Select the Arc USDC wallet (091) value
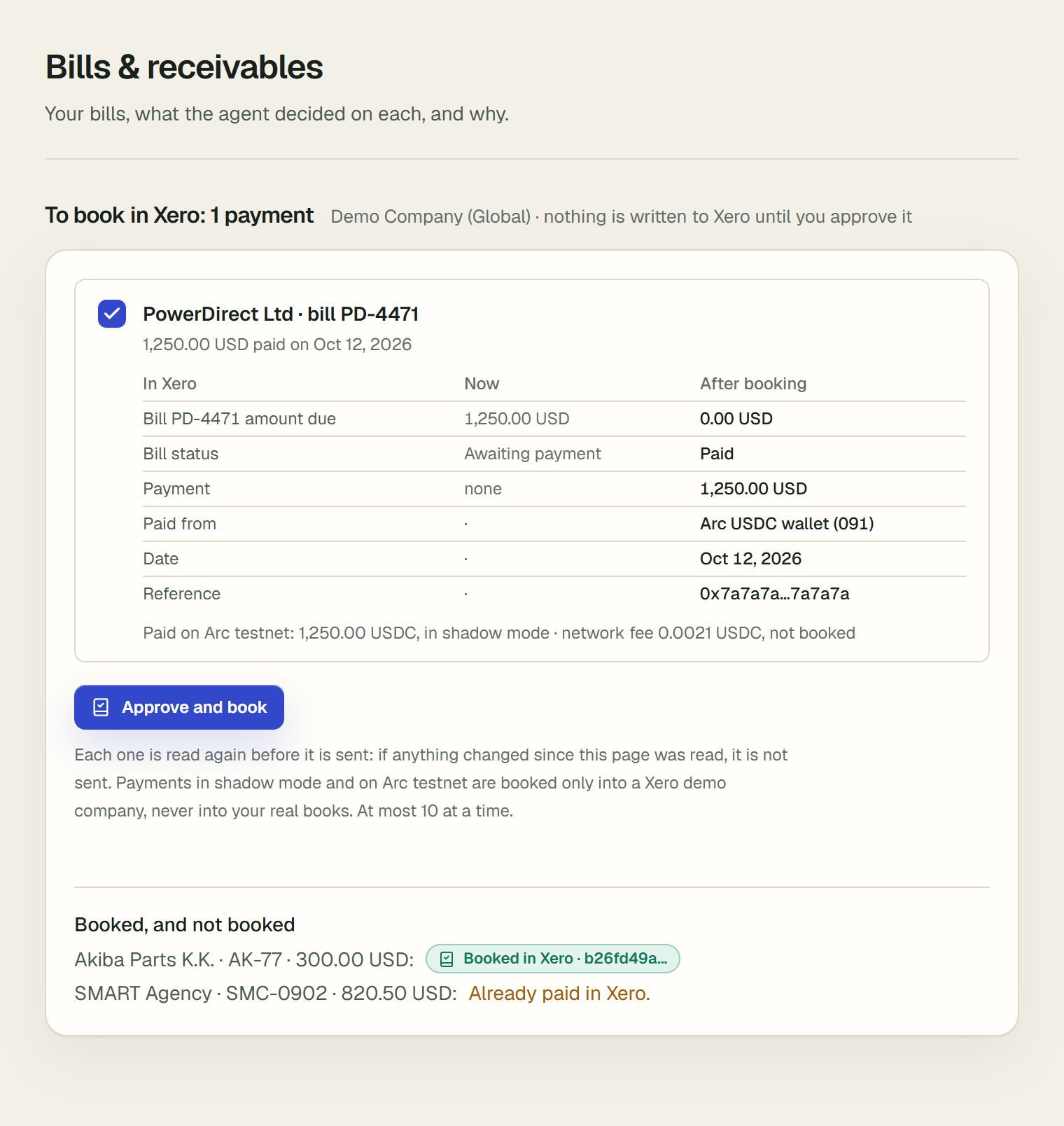 787,524
